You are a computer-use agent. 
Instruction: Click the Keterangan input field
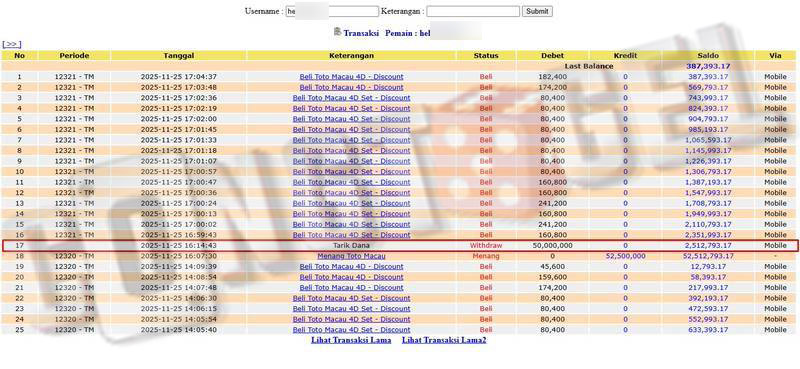473,11
